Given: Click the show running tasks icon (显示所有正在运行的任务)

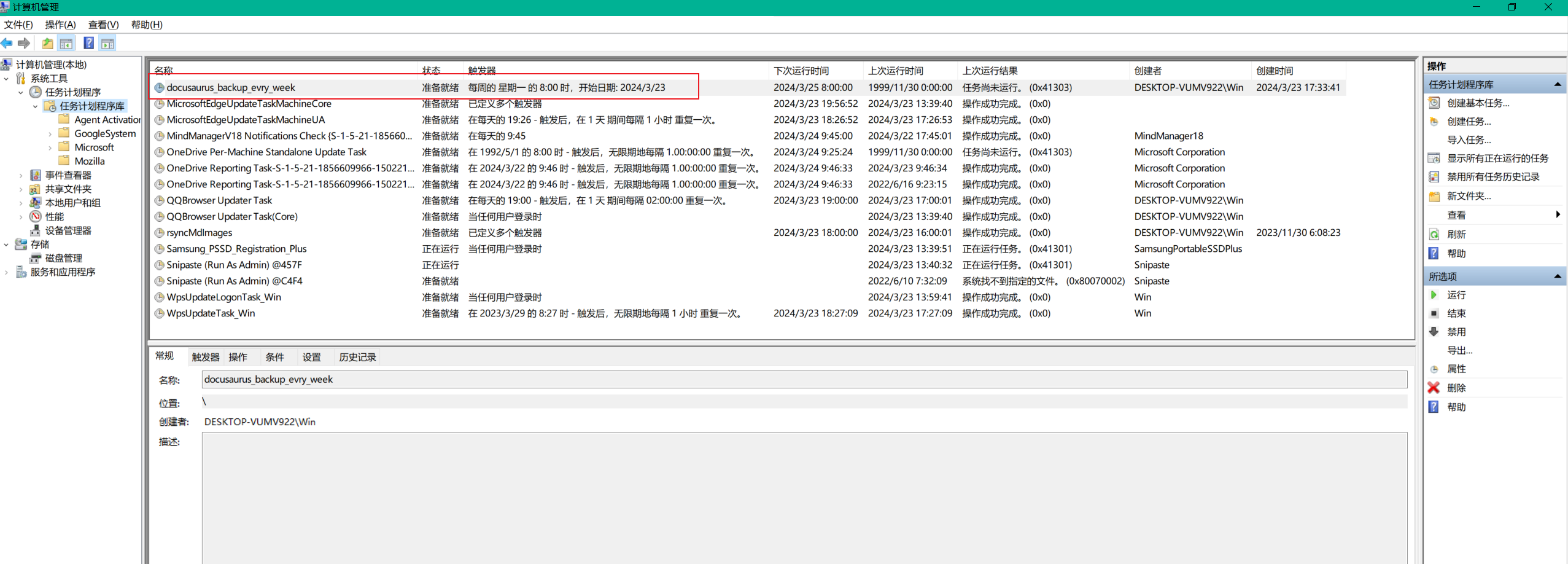Looking at the screenshot, I should pyautogui.click(x=1434, y=158).
